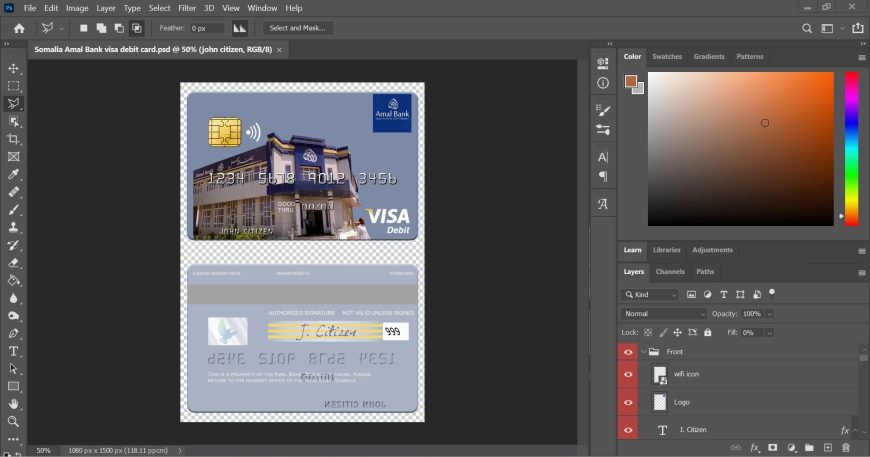
Task: Select the Rectangle shape tool
Action: coord(13,387)
